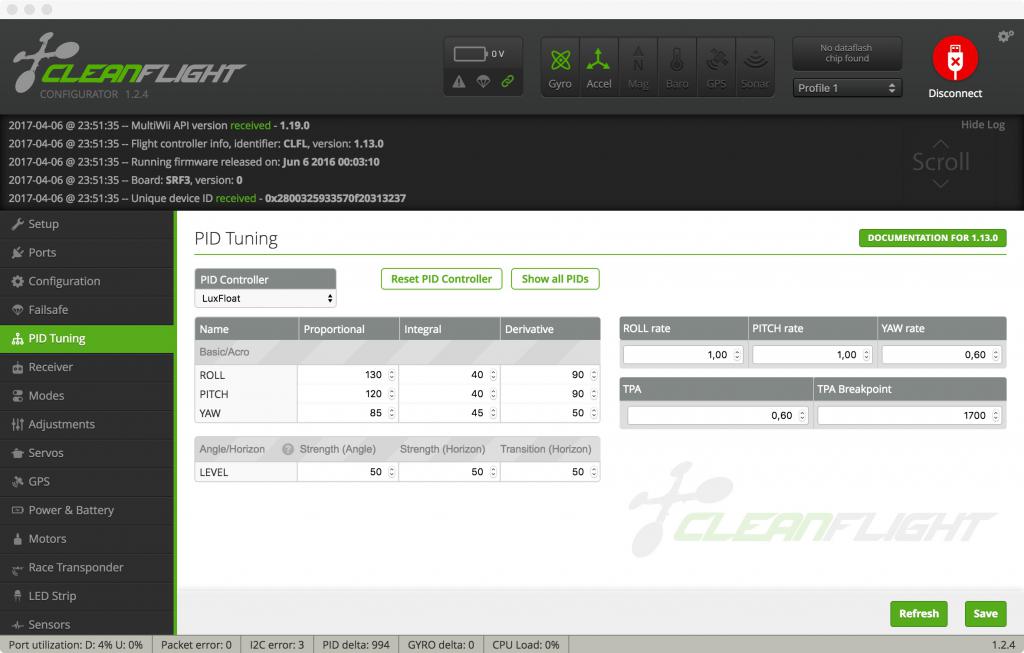
Task: Open the Sensors tab
Action: tap(87, 625)
